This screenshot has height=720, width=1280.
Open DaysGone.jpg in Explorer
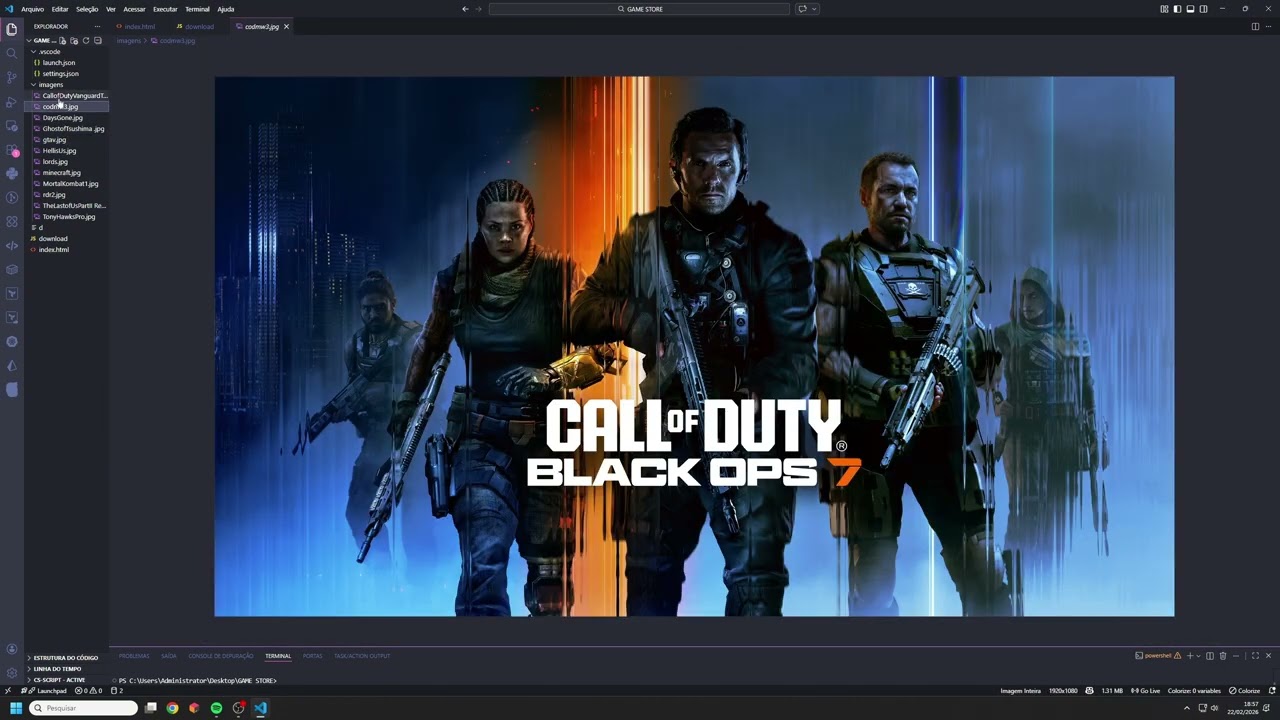click(x=62, y=118)
